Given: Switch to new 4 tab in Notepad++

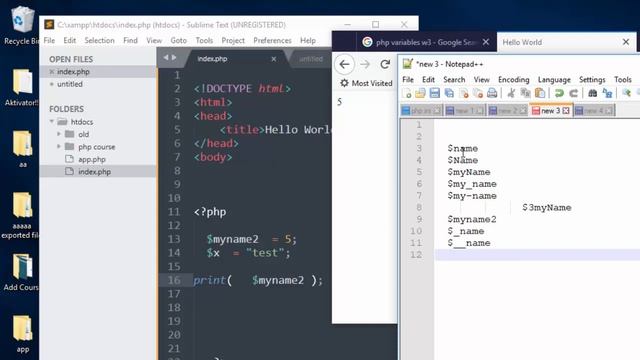Looking at the screenshot, I should pos(594,111).
